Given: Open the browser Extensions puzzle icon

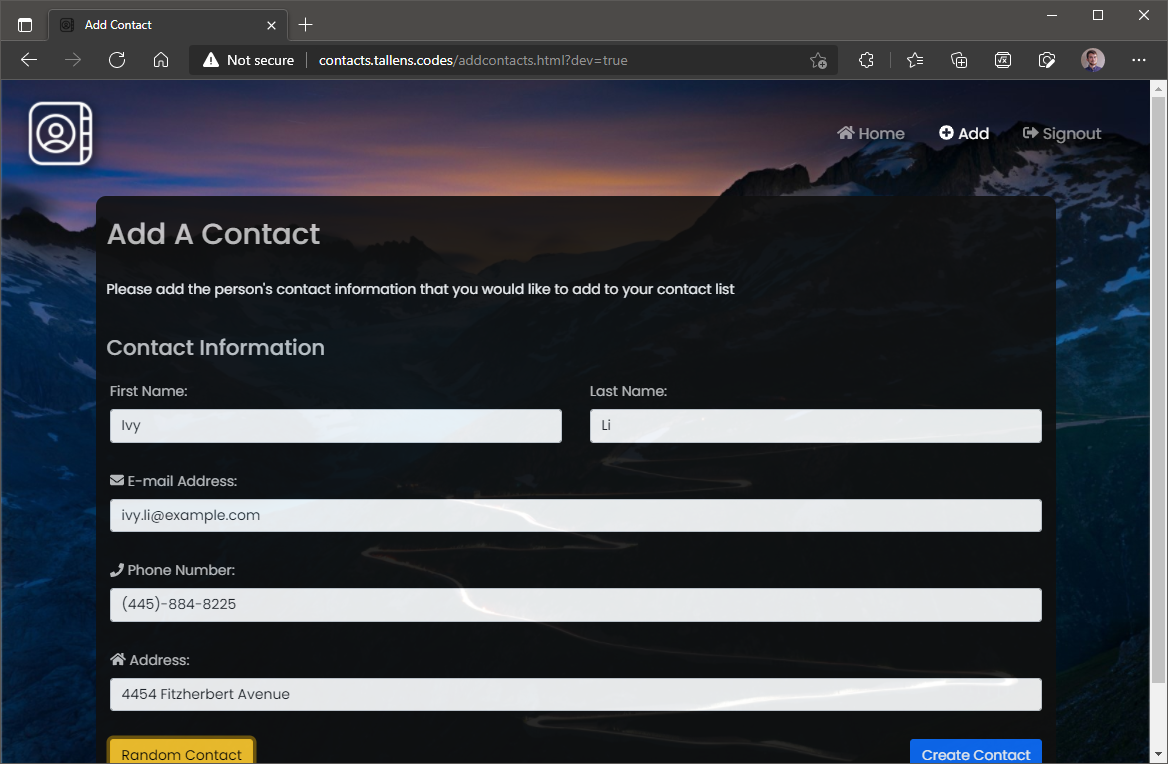Looking at the screenshot, I should pyautogui.click(x=866, y=60).
